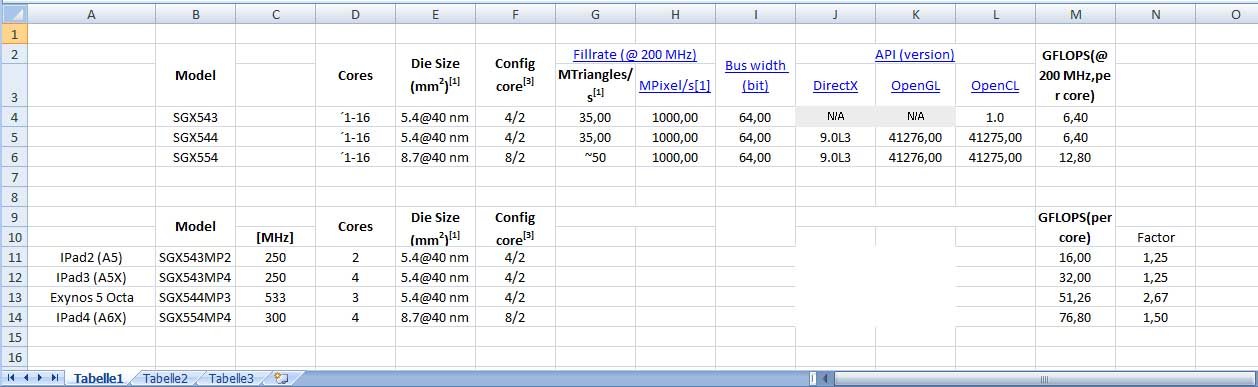Open the Tabelle1 sheet tab

tap(98, 378)
